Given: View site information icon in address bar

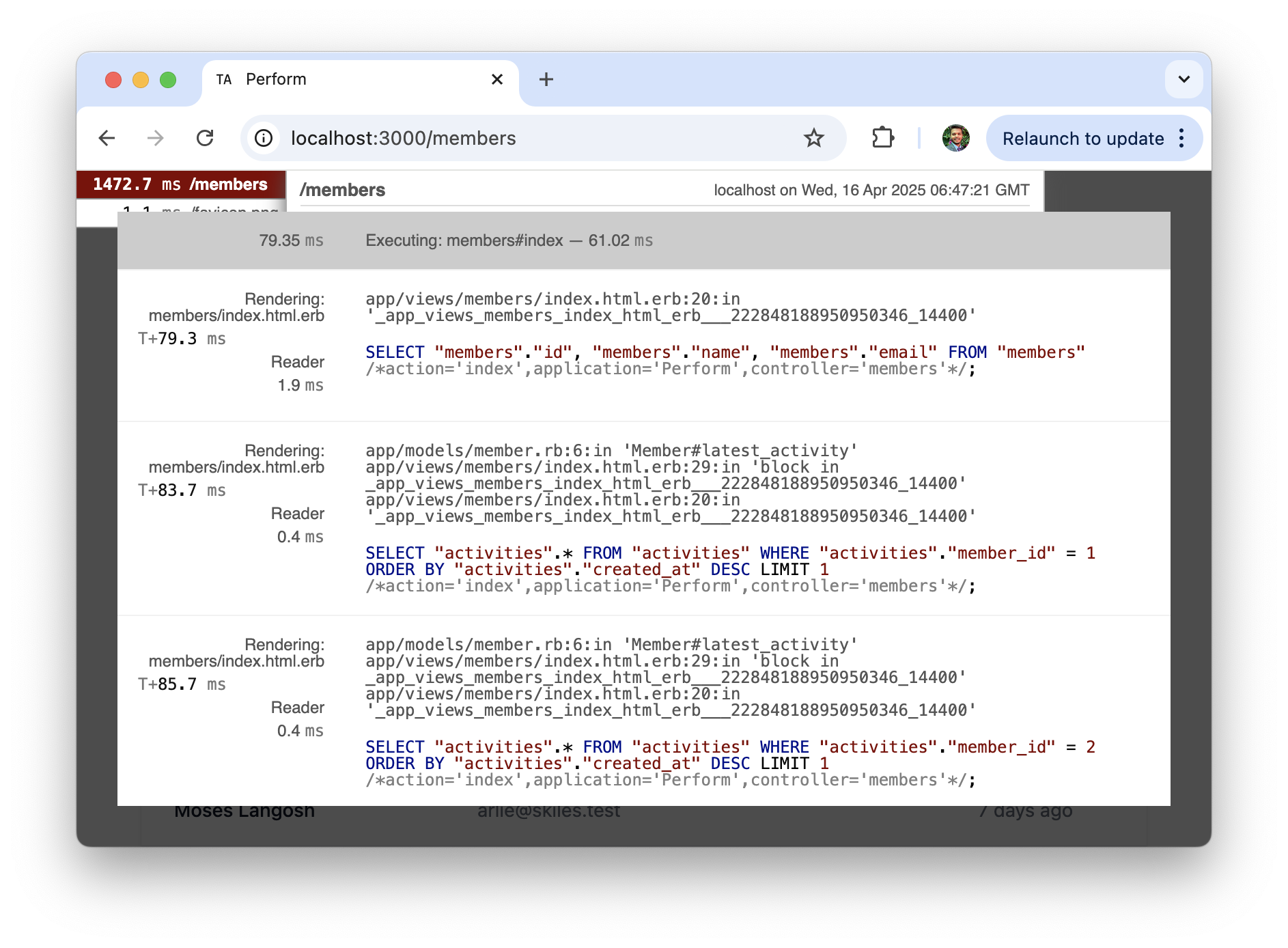Looking at the screenshot, I should [x=263, y=138].
